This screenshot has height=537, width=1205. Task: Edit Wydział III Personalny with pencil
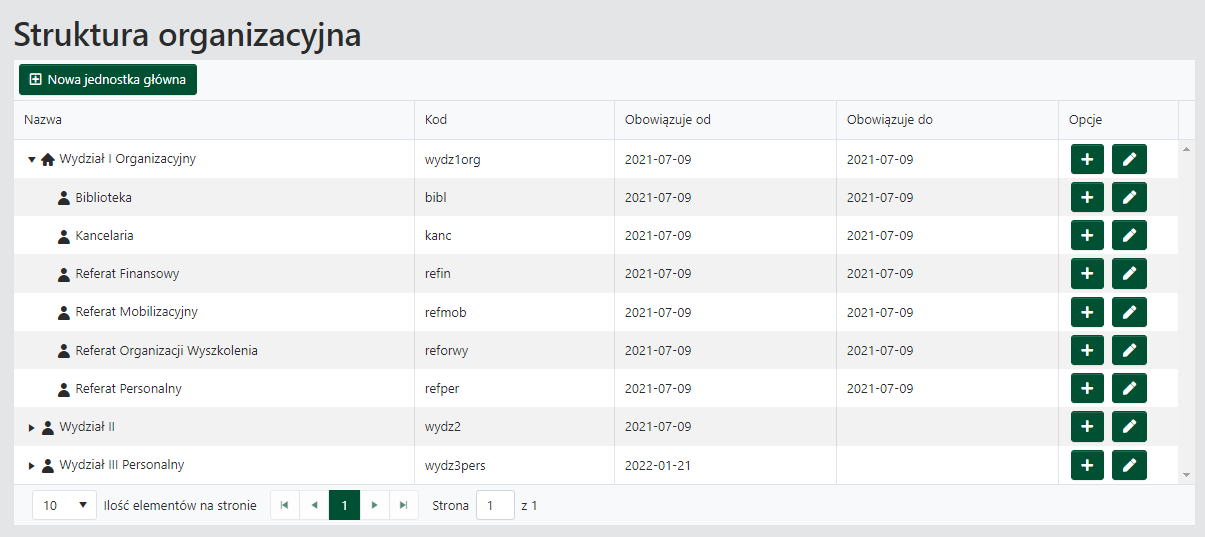tap(1129, 465)
